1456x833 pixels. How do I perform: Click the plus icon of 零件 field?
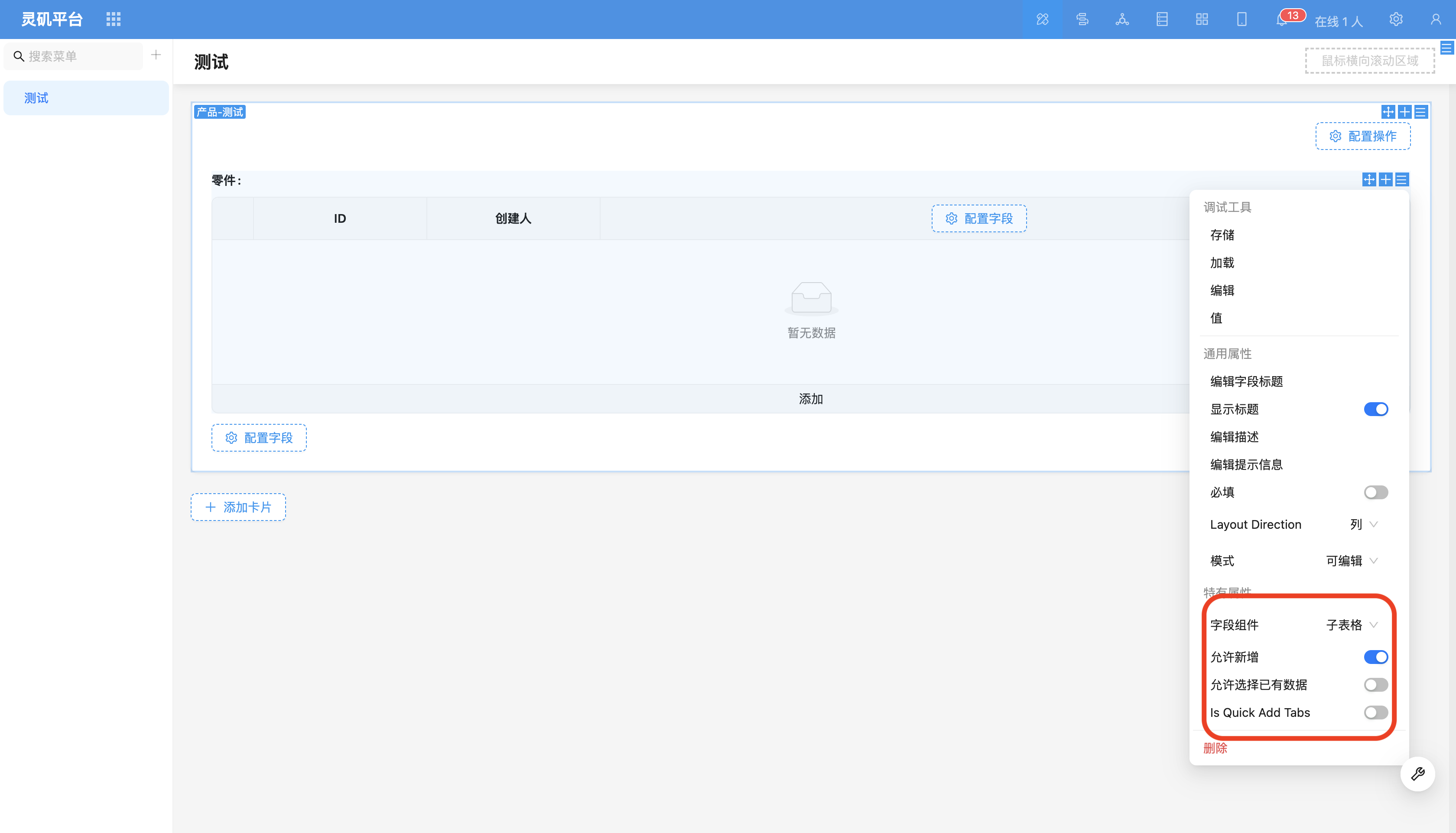[x=1386, y=179]
